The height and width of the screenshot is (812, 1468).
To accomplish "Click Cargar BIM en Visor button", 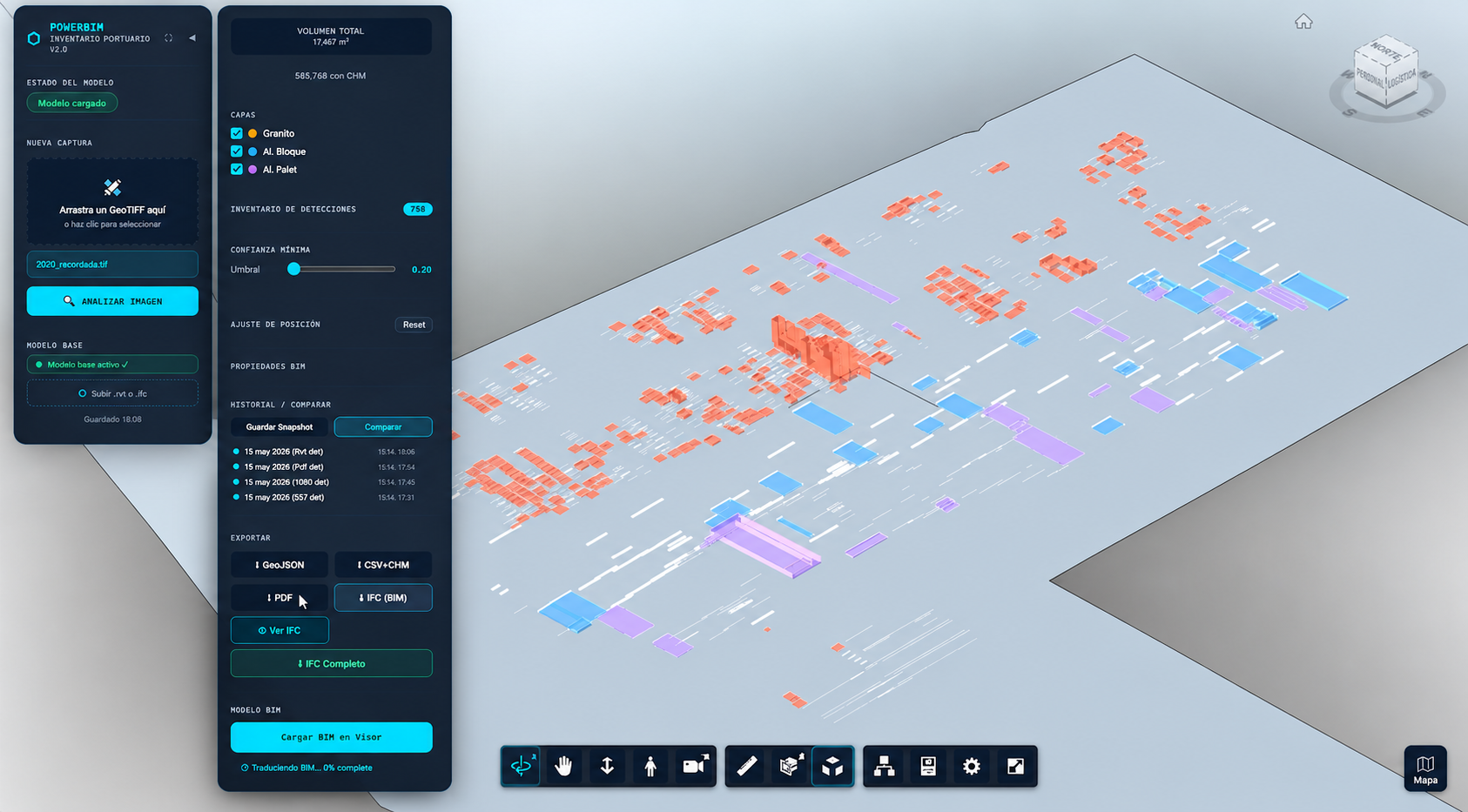I will [331, 737].
